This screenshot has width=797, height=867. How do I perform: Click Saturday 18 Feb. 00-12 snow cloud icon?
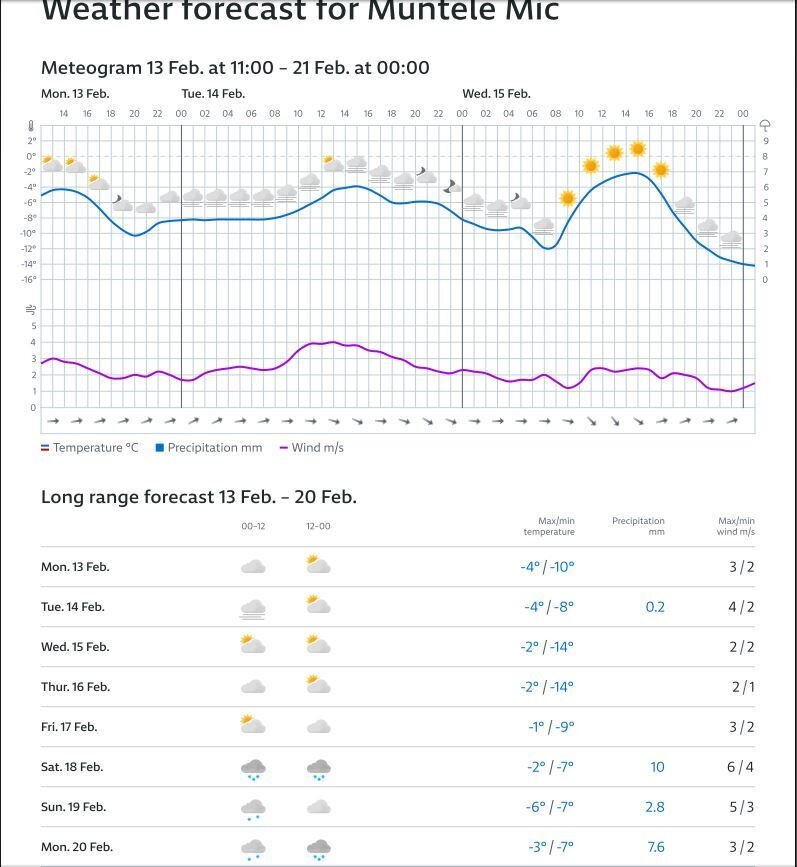tap(253, 768)
